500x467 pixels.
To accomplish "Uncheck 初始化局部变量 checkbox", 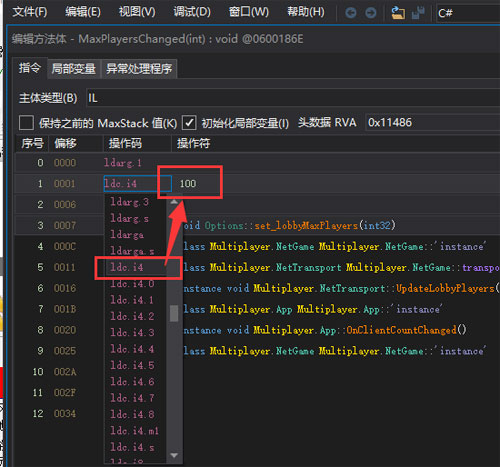I will [x=189, y=123].
